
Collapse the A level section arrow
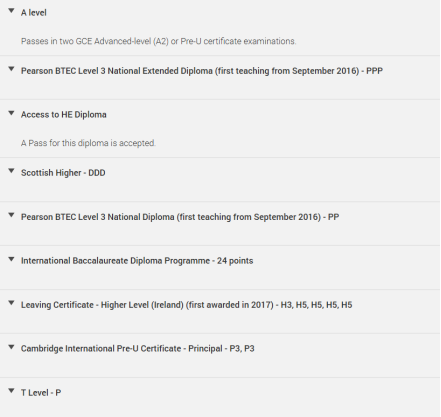click(11, 11)
